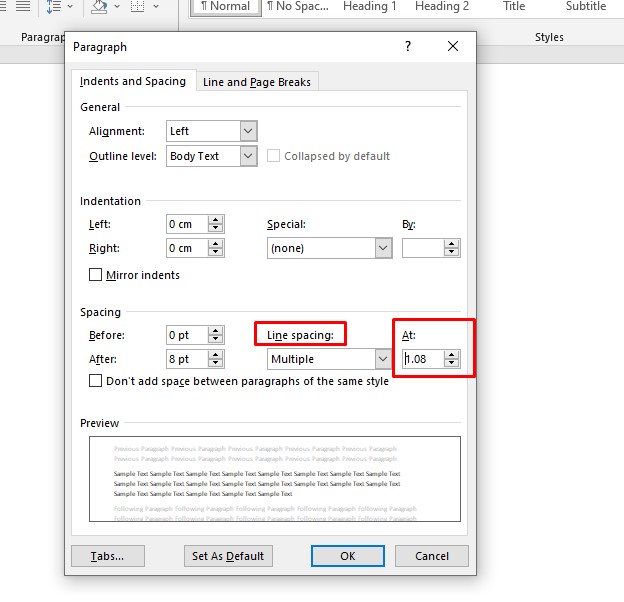Switch to Line and Page Breaks tab
Screen dimensions: 624x602
(257, 82)
